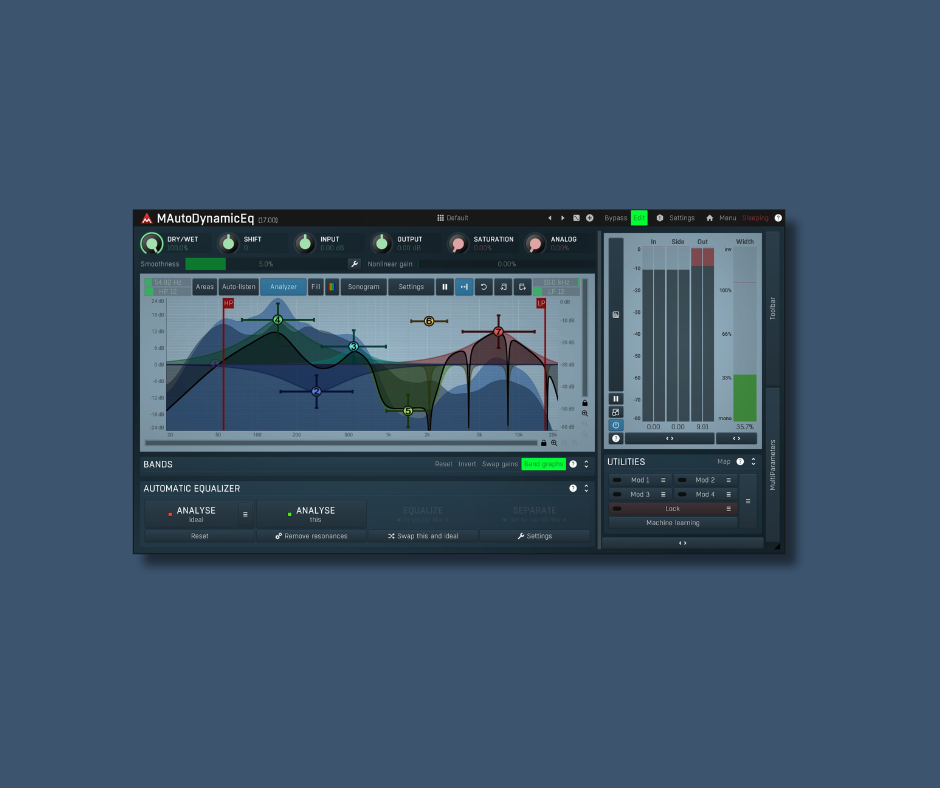Toggle analyzer Fill option

pyautogui.click(x=315, y=287)
